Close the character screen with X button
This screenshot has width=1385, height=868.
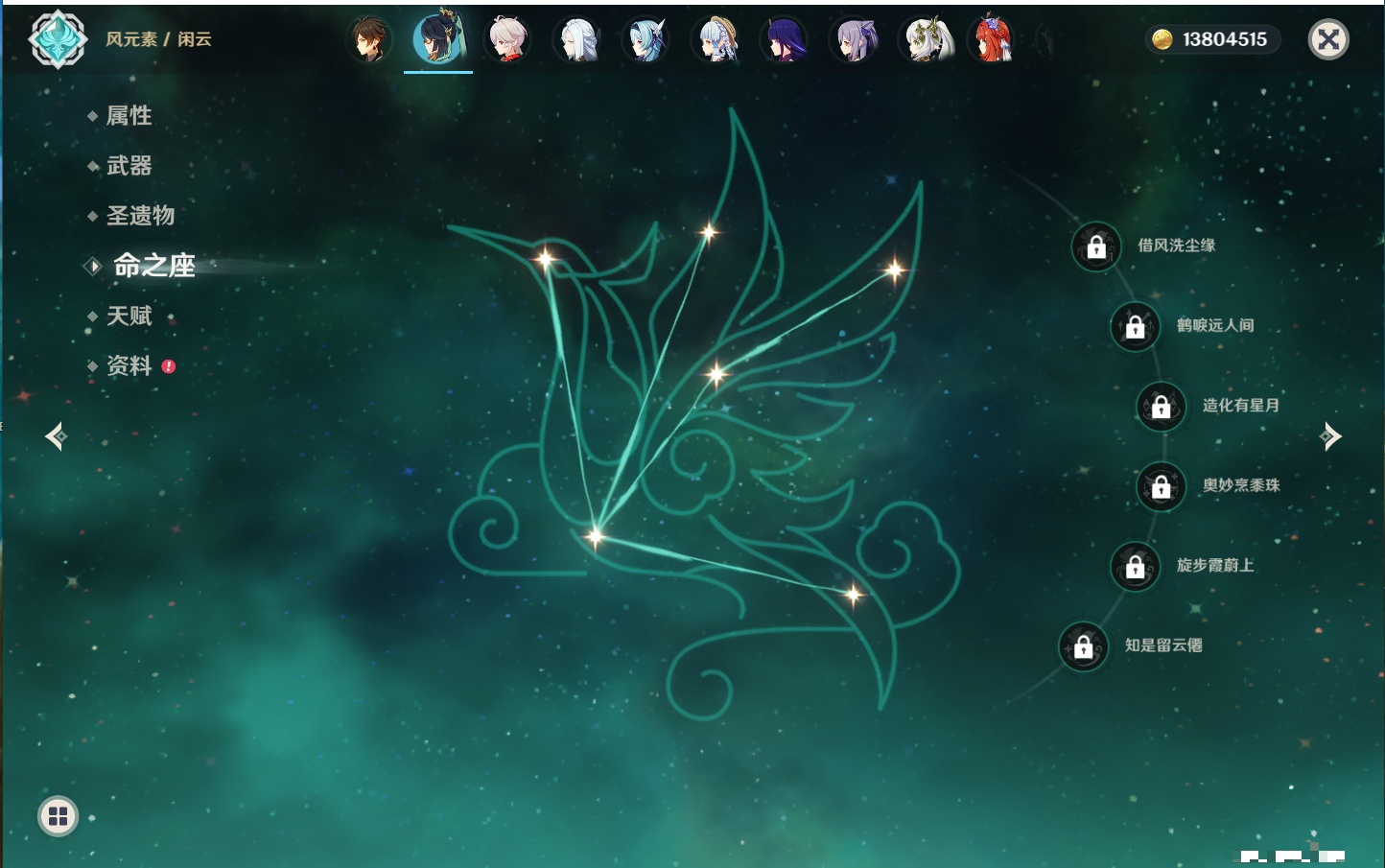click(1328, 39)
